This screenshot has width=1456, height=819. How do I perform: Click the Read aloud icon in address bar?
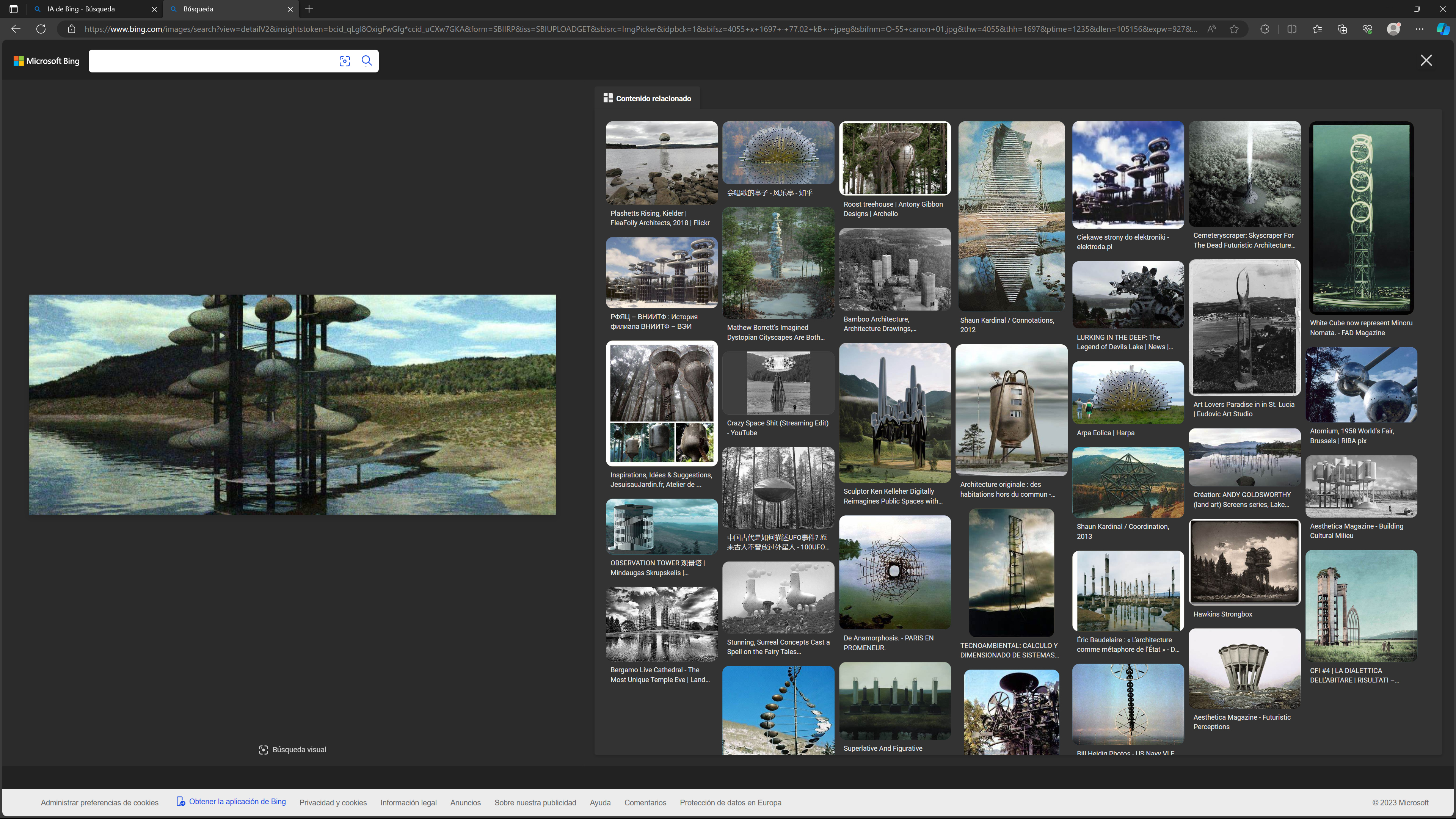(x=1211, y=29)
